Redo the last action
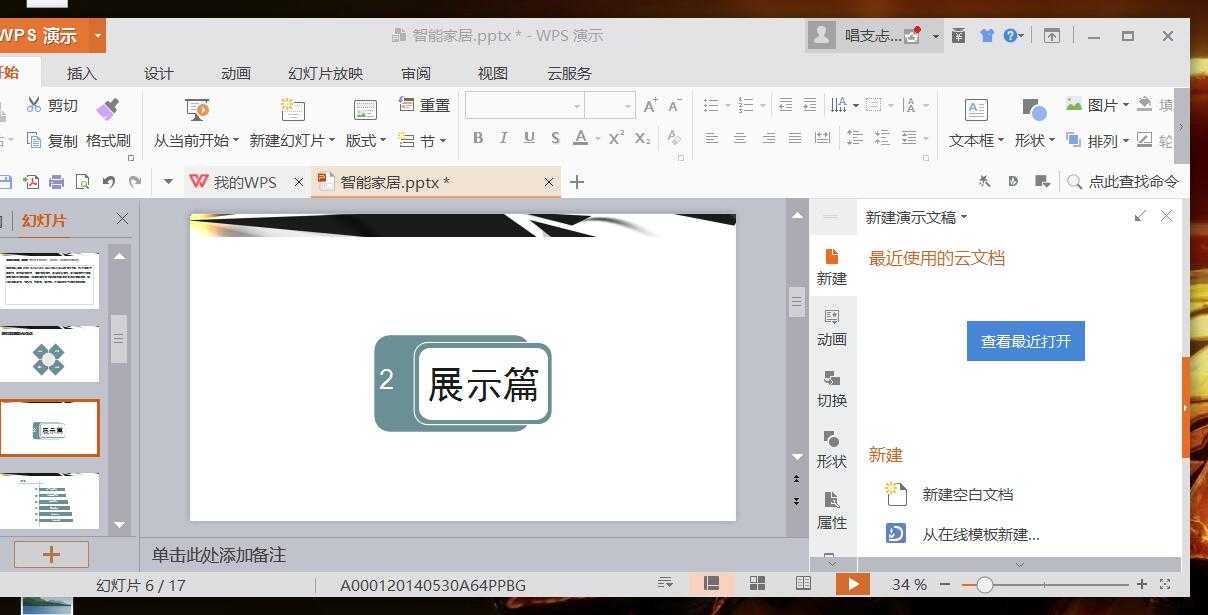Viewport: 1208px width, 615px height. pos(134,182)
